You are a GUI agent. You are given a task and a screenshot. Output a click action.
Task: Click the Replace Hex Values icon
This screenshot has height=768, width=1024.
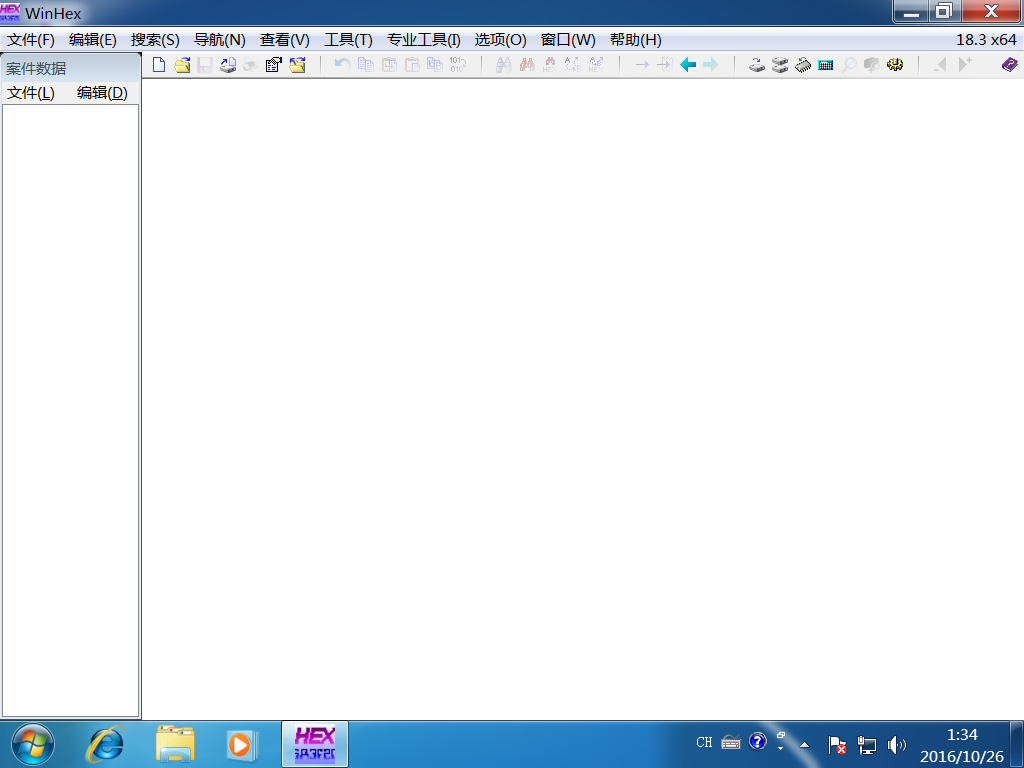pos(596,65)
